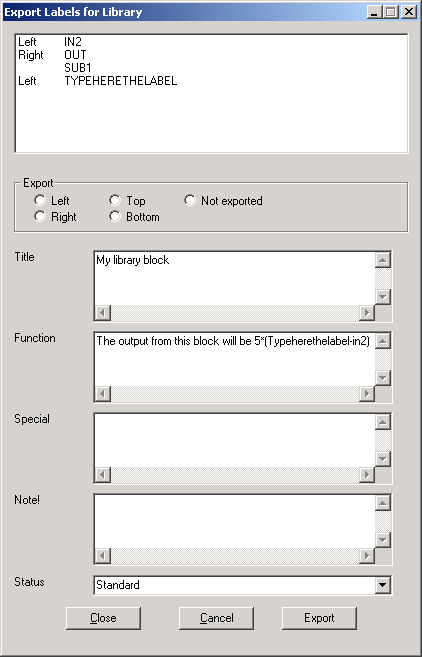Click inside the Special text field
The width and height of the screenshot is (422, 657).
[235, 440]
